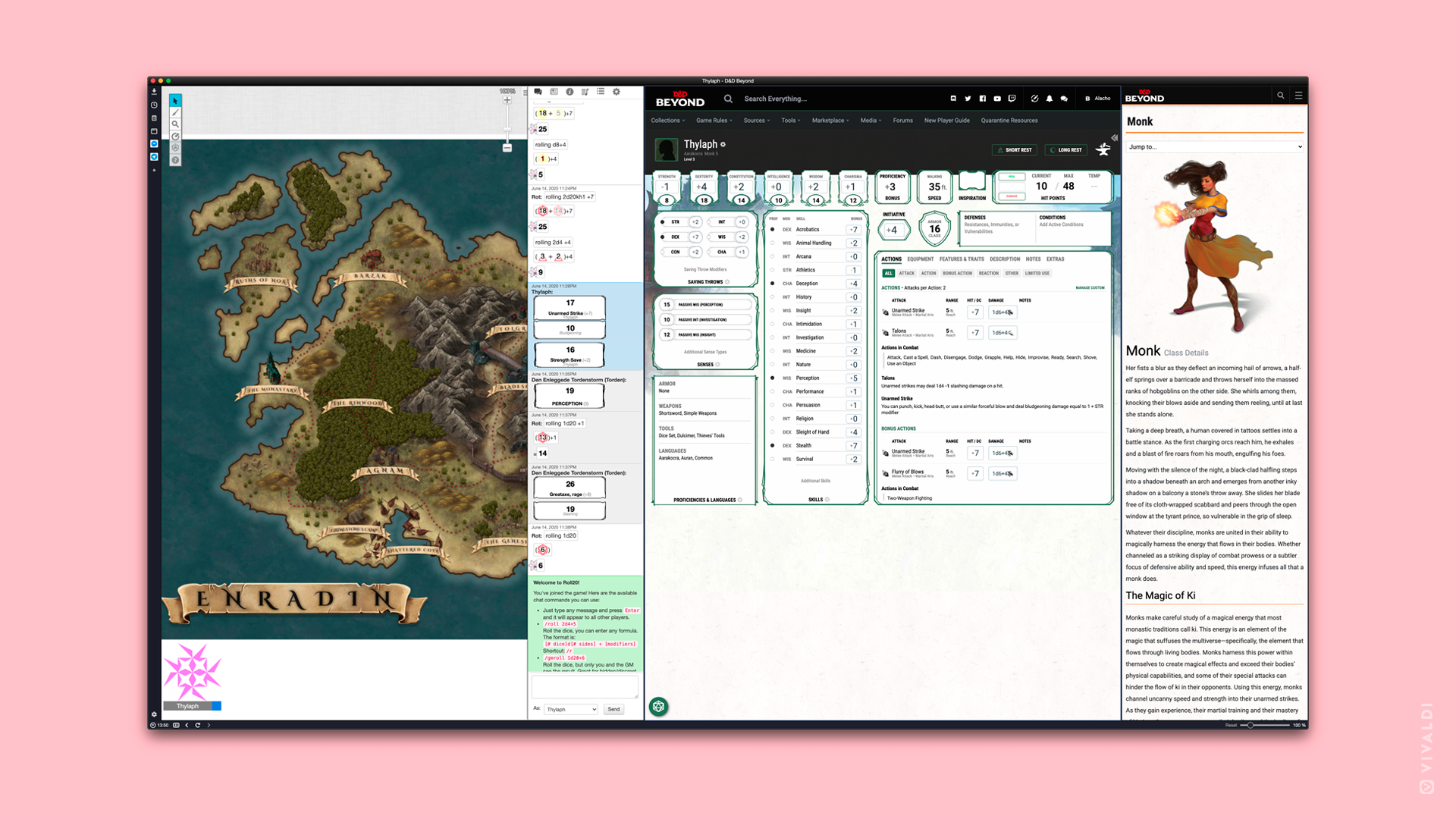Screen dimensions: 1456x819
Task: Pick the Roll20 magnifier zoom tool
Action: pyautogui.click(x=175, y=124)
